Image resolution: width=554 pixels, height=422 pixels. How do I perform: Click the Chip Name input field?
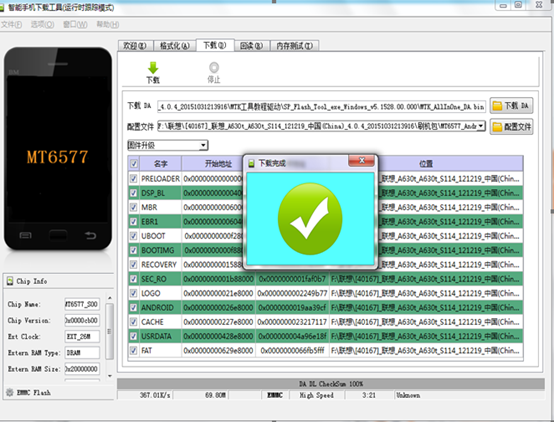click(x=82, y=304)
